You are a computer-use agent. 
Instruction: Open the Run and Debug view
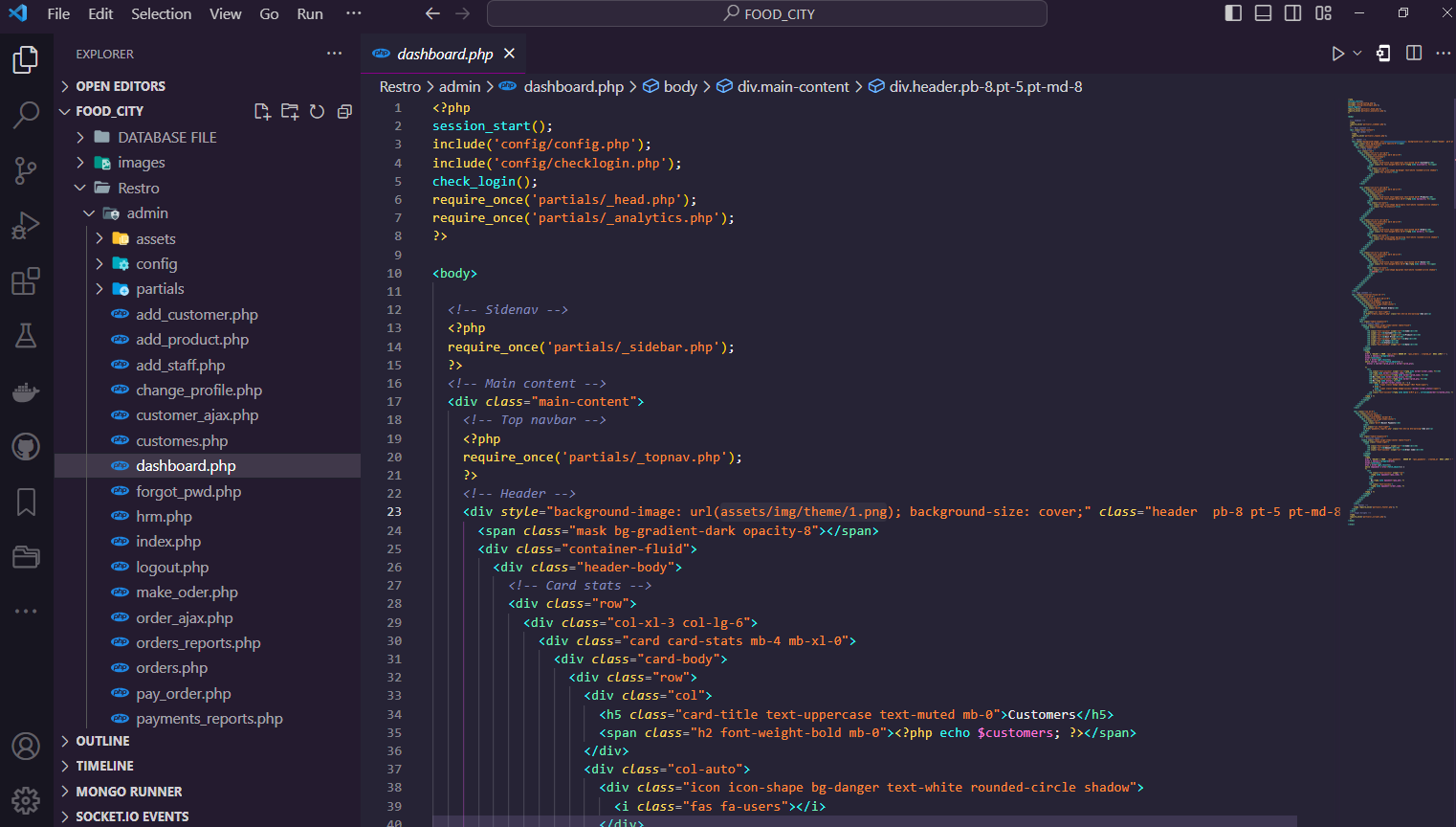point(25,225)
